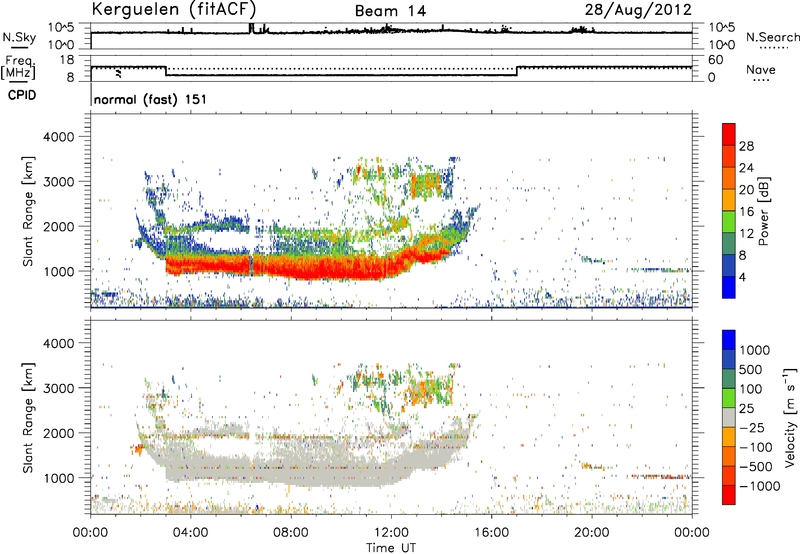Viewport: 800px width, 554px height.
Task: Click the '4000' tick of the power panel
Action: tap(59, 137)
